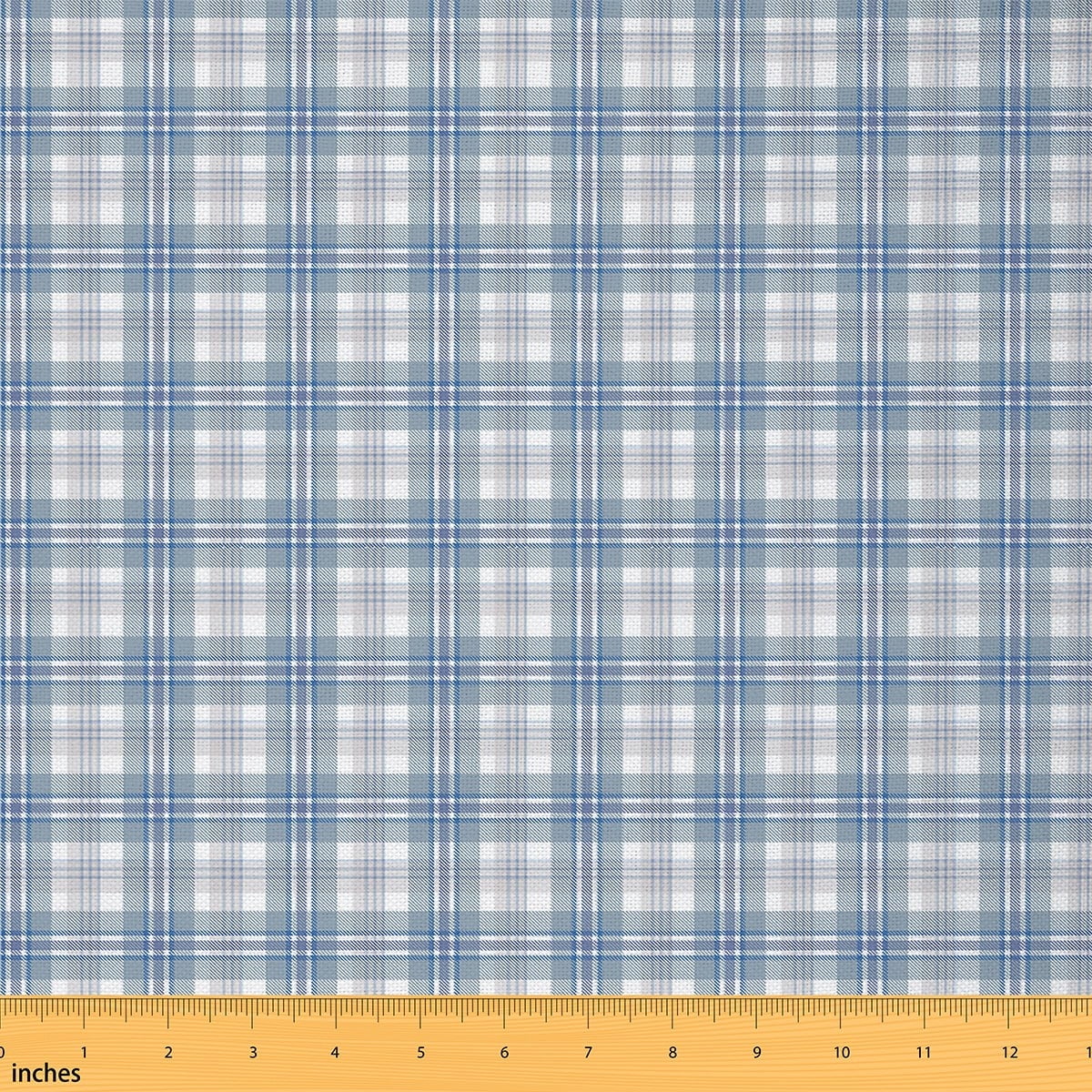Image resolution: width=1092 pixels, height=1092 pixels.
Task: Click the ruler number "6"
Action: point(504,1053)
